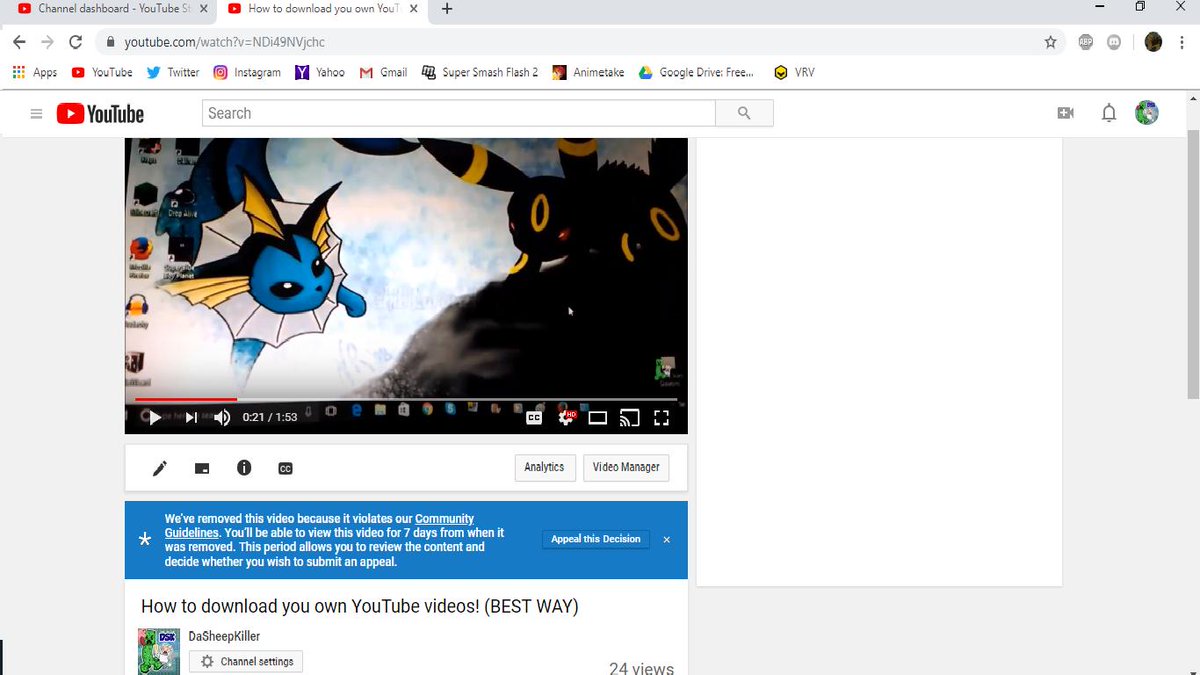Open subtitles CC icon below video
Screen dimensions: 1200x675
pos(285,468)
